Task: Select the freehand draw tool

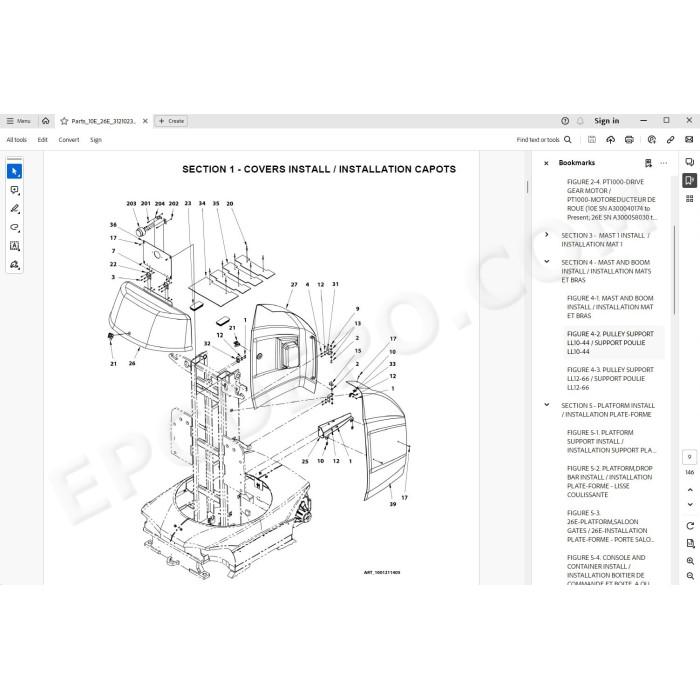Action: click(x=15, y=228)
